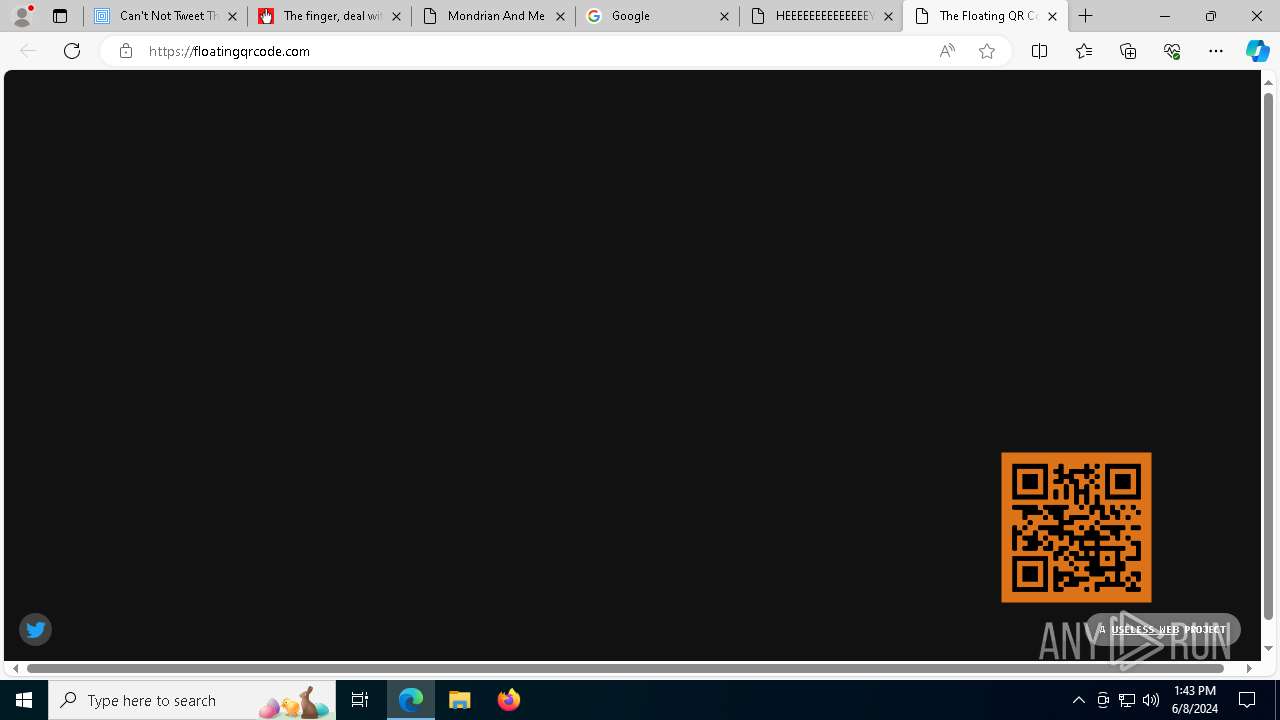Switch to the Can't Not Tweet This tab
Viewport: 1280px width, 720px height.
point(166,16)
